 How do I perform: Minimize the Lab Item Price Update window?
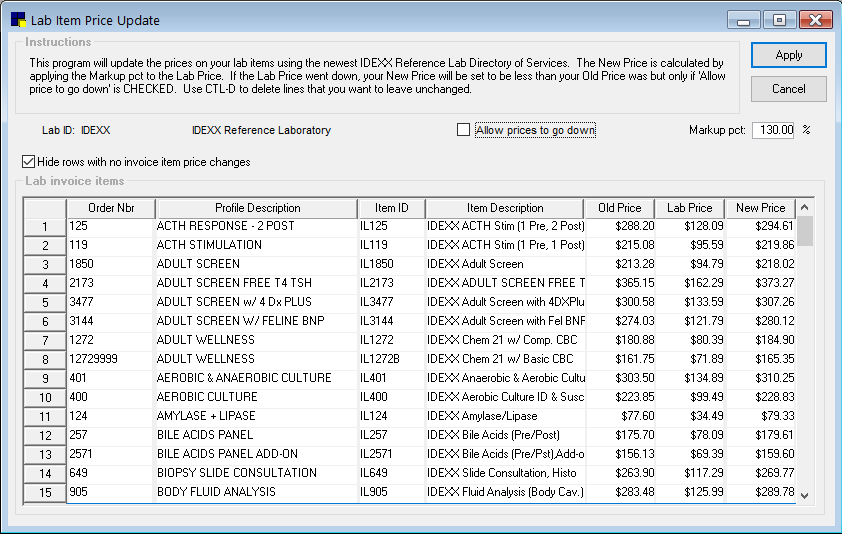[743, 20]
